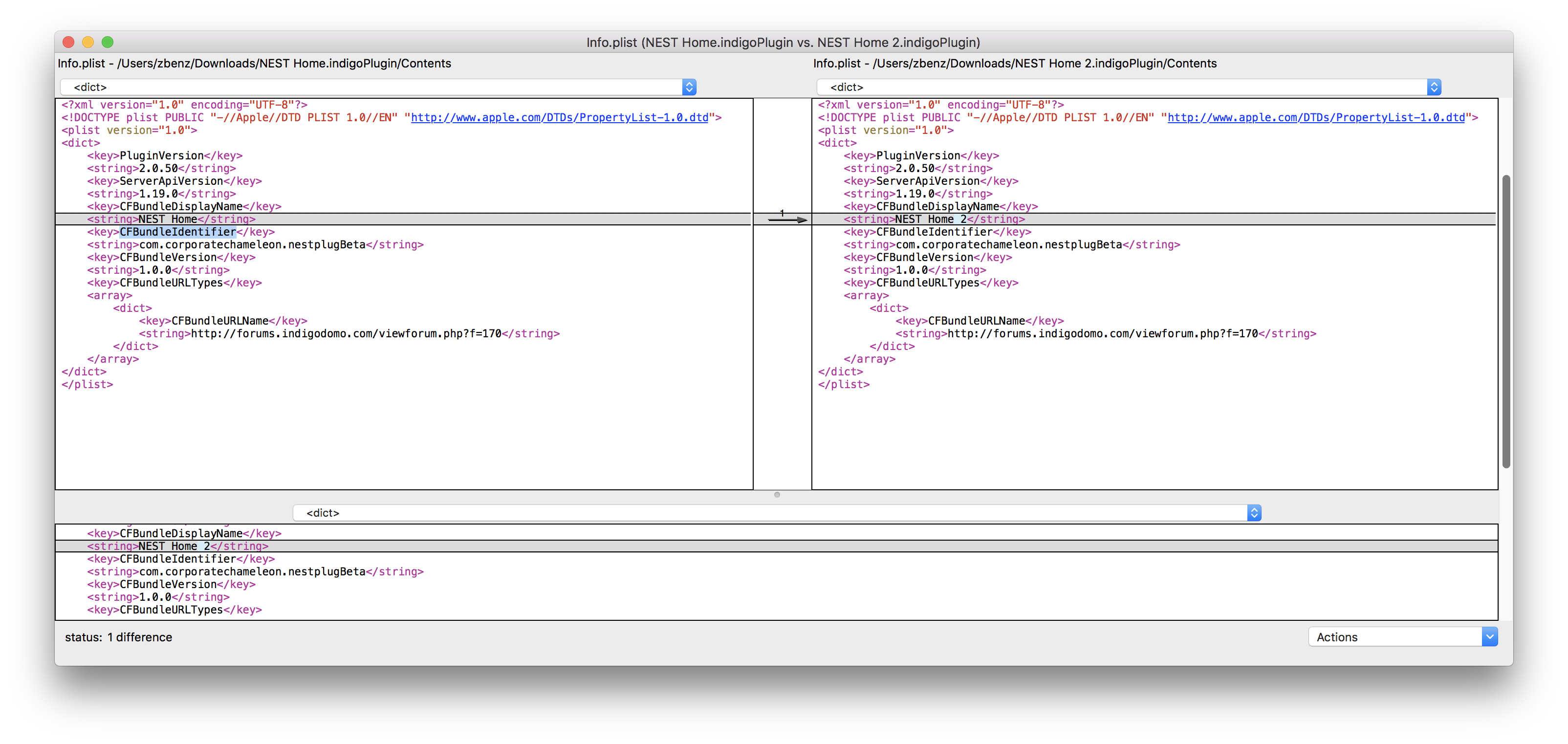The width and height of the screenshot is (1568, 744).
Task: Click the right pane CFBundleDisplayName key
Action: [x=940, y=207]
